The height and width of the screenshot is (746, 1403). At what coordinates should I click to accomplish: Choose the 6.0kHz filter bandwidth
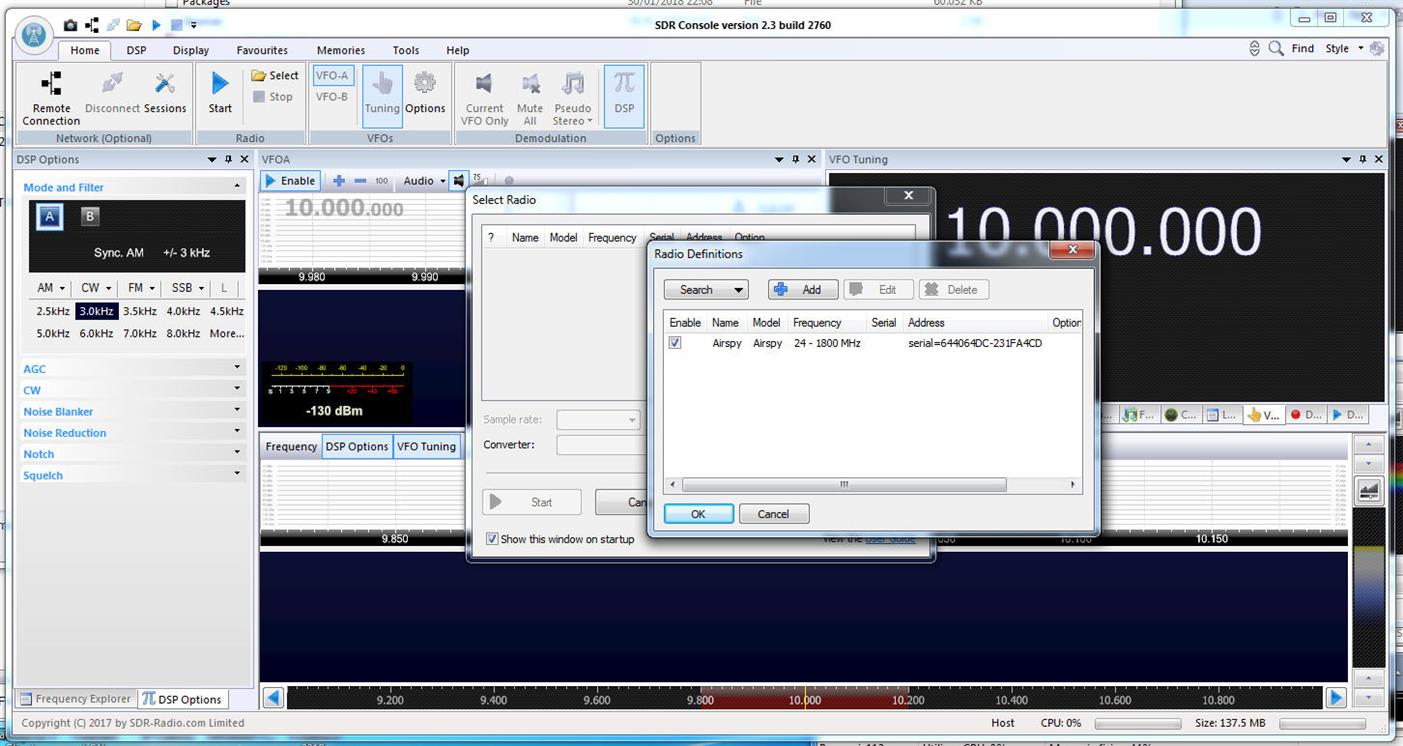point(97,333)
